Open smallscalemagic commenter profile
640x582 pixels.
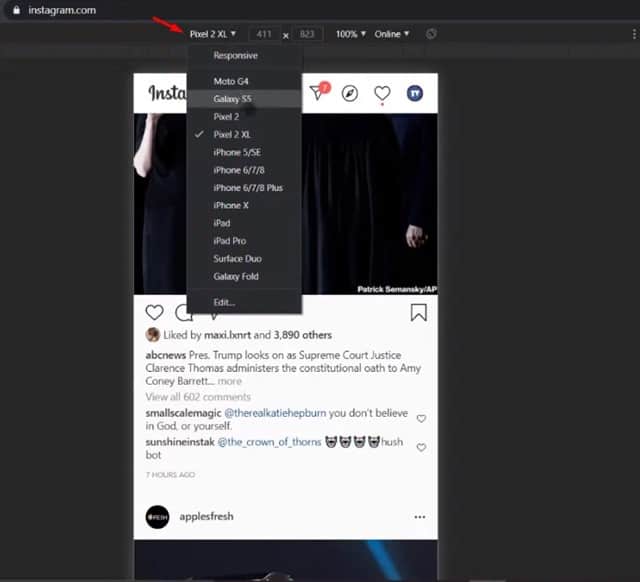click(x=183, y=413)
